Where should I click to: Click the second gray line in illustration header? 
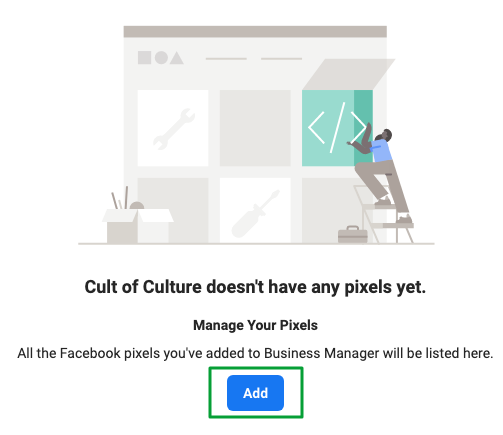point(281,59)
